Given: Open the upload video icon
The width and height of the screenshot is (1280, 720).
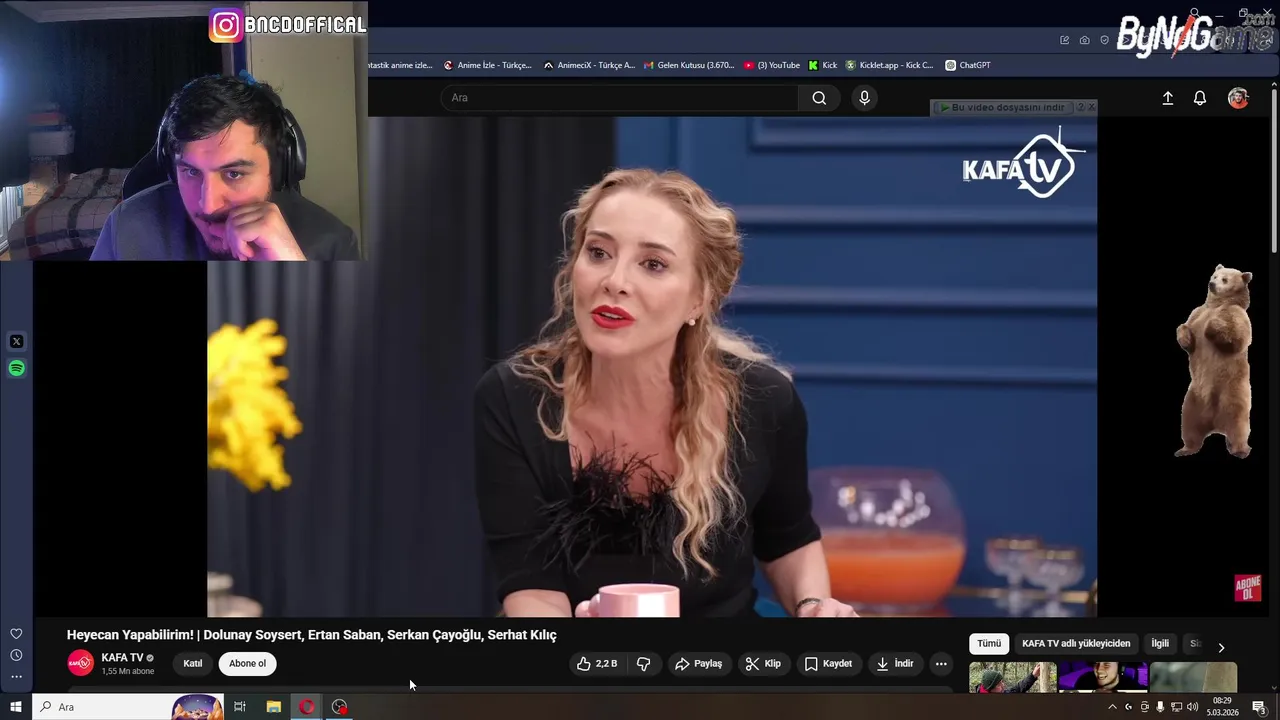Looking at the screenshot, I should (1167, 98).
